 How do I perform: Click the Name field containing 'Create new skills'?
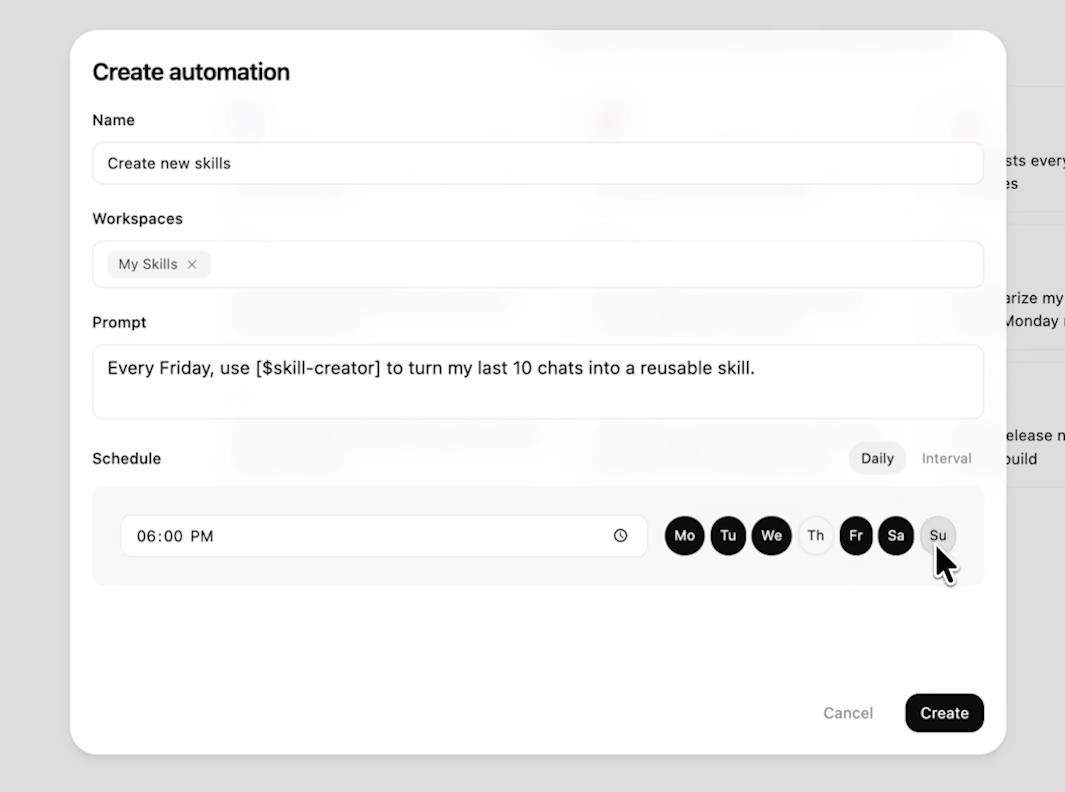537,163
